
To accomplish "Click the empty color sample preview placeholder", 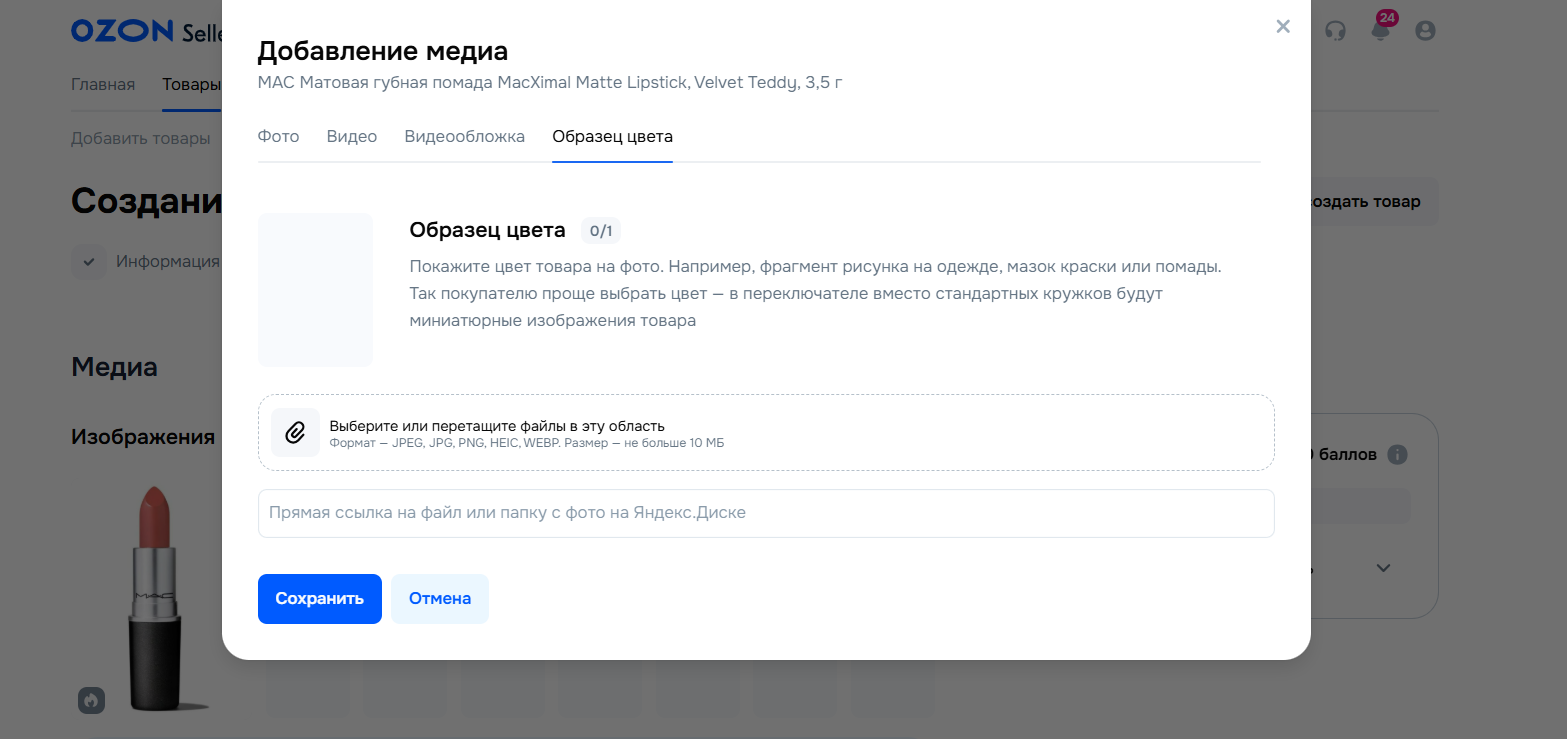I will pyautogui.click(x=315, y=290).
